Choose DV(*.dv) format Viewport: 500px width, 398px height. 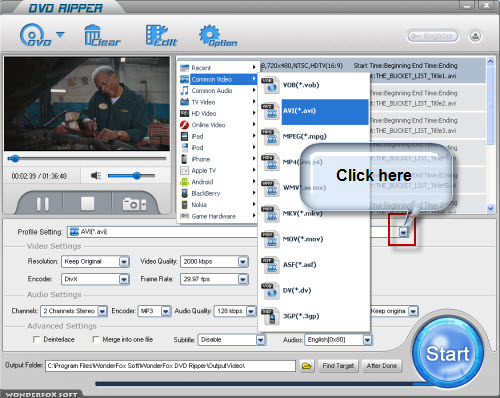(314, 291)
